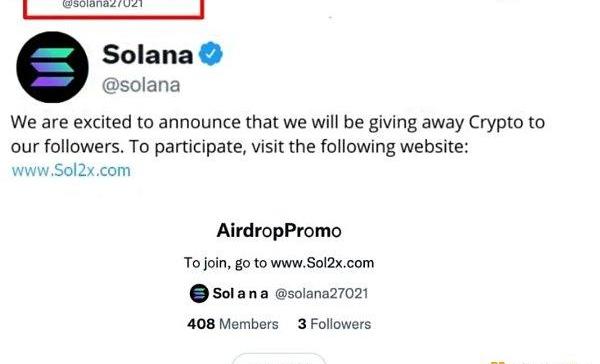The height and width of the screenshot is (364, 600).
Task: Click the 'To join, go to www.Sol2x.com' description
Action: click(x=279, y=263)
